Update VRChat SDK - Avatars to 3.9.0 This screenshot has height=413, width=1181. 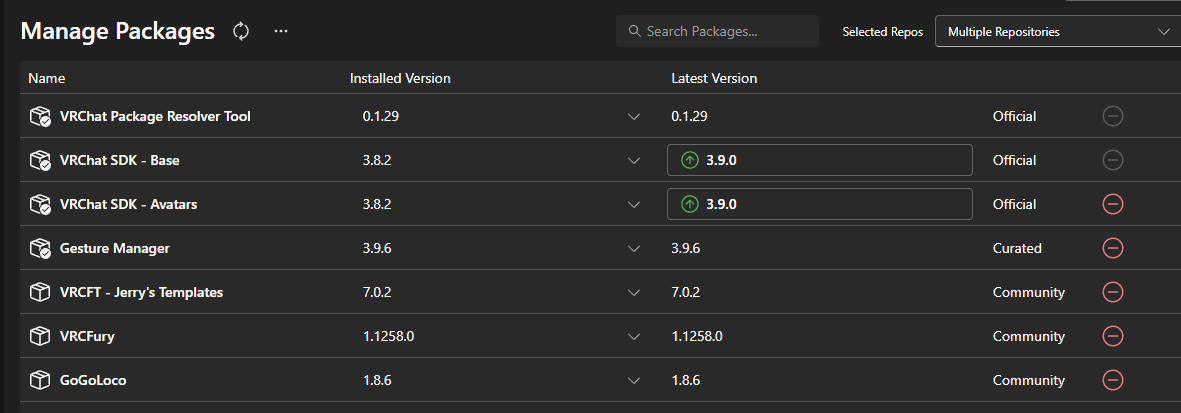(819, 204)
